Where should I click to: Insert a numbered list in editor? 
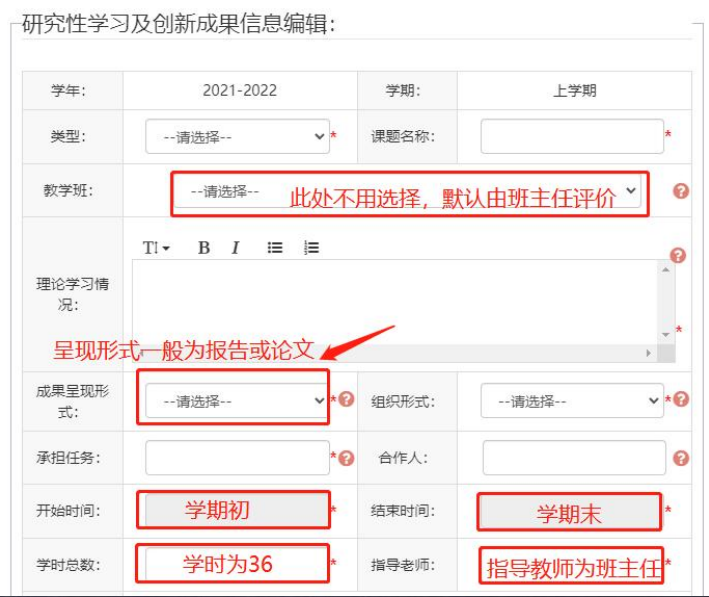point(311,248)
